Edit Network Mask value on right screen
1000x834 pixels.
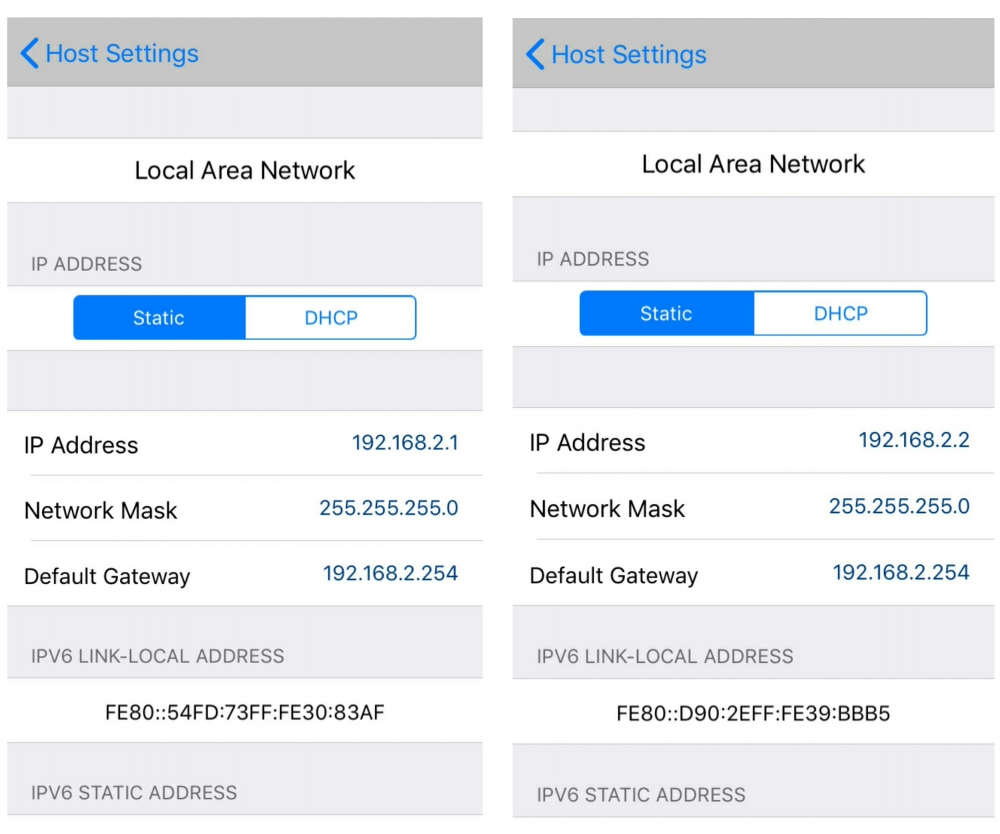pyautogui.click(x=899, y=506)
